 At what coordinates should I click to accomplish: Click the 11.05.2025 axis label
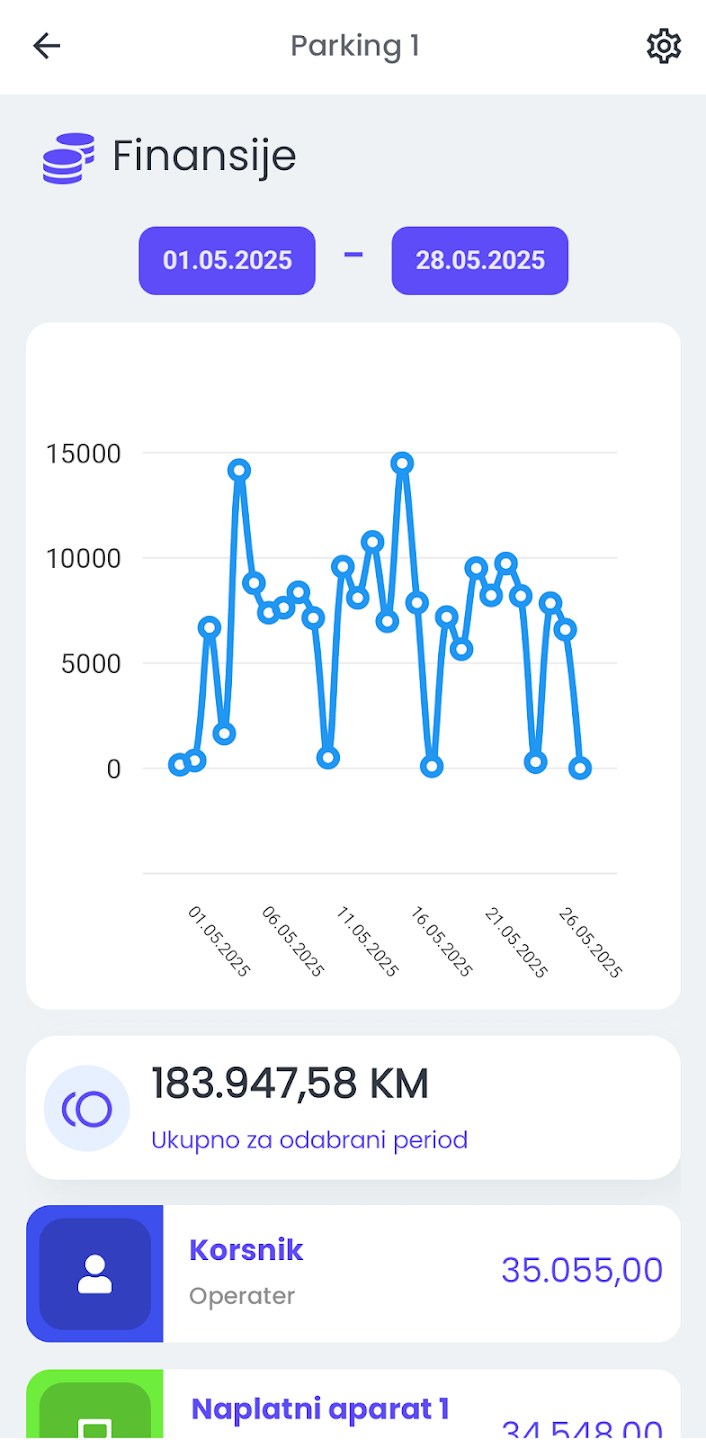point(367,943)
